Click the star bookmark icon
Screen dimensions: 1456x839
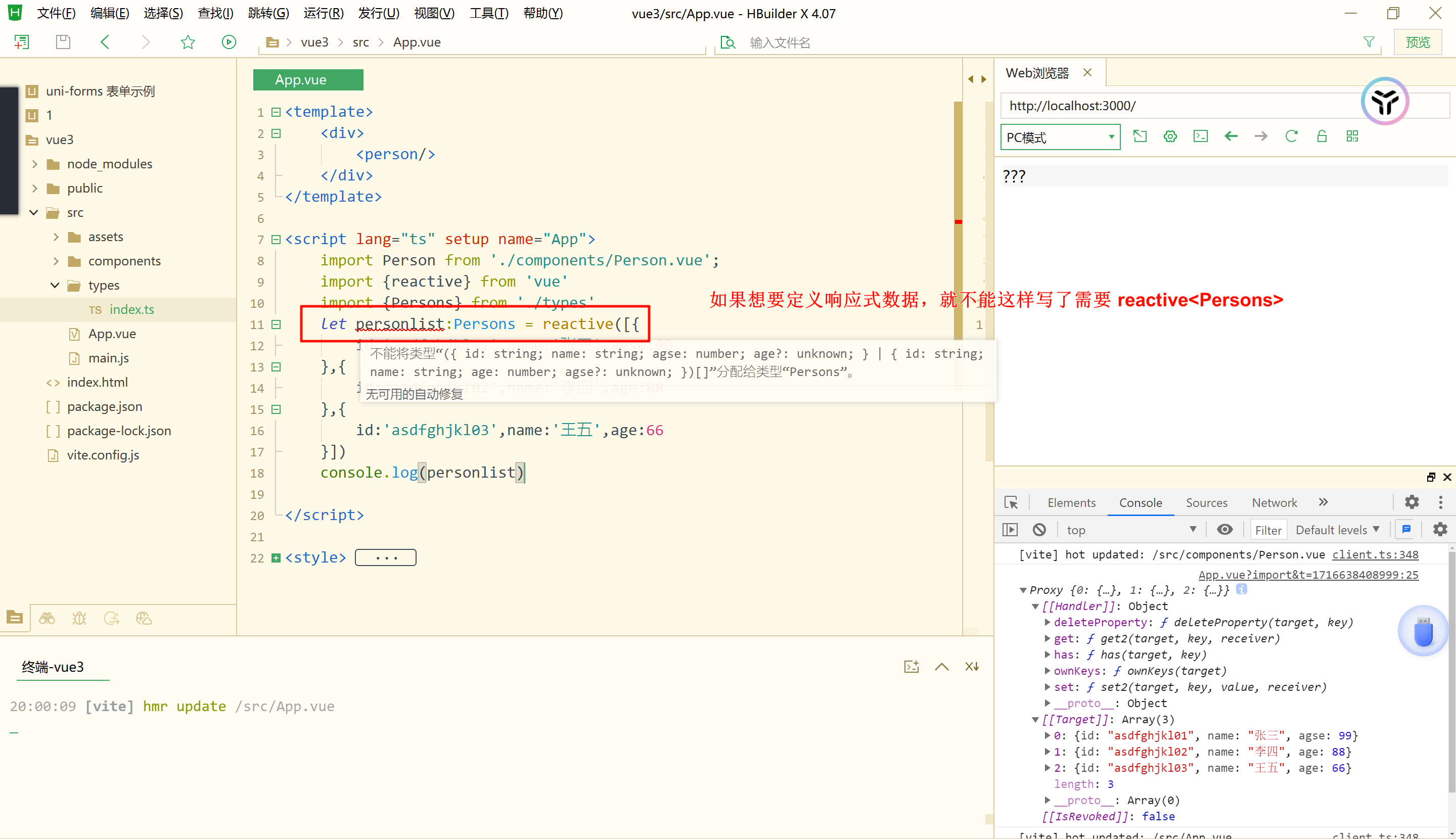pos(188,42)
